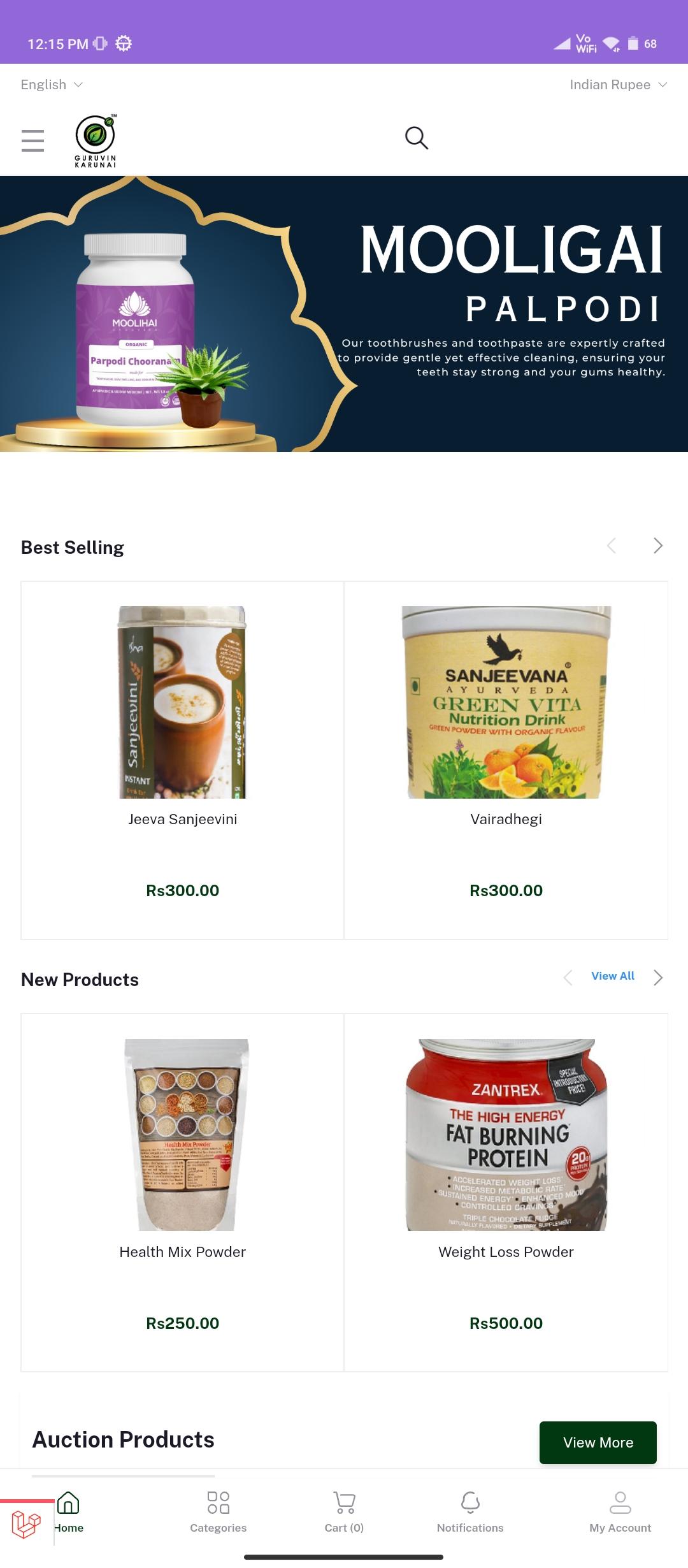The height and width of the screenshot is (1568, 688).
Task: Tap the Guruvin Karunai logo
Action: (96, 141)
